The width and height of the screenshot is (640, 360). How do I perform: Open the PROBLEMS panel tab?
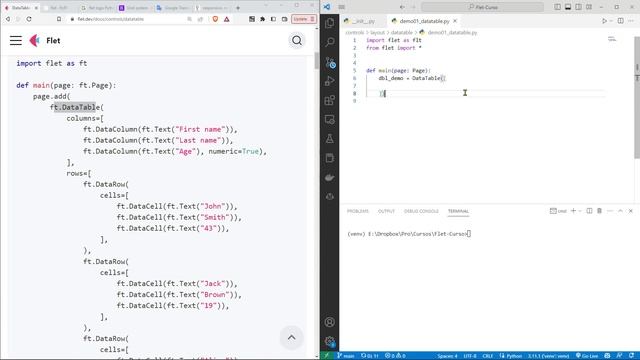click(358, 211)
